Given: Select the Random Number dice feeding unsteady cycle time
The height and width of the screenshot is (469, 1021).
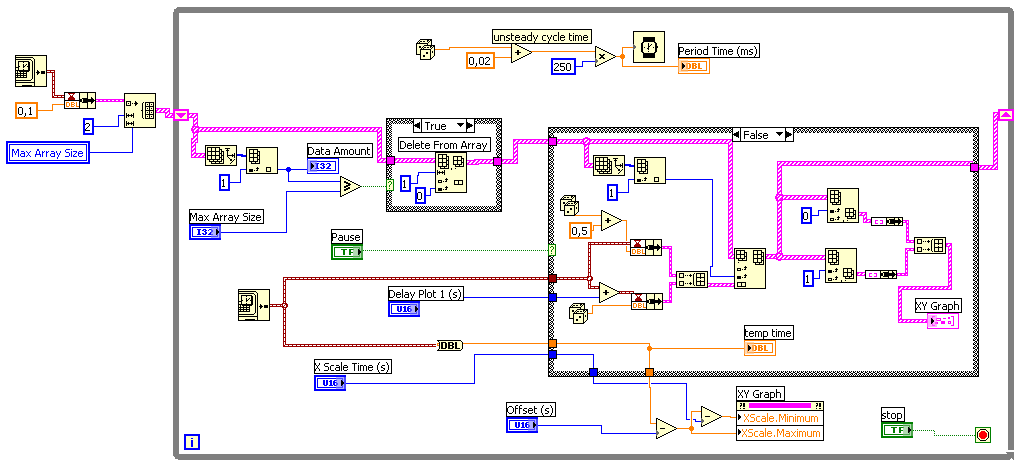Looking at the screenshot, I should point(426,50).
